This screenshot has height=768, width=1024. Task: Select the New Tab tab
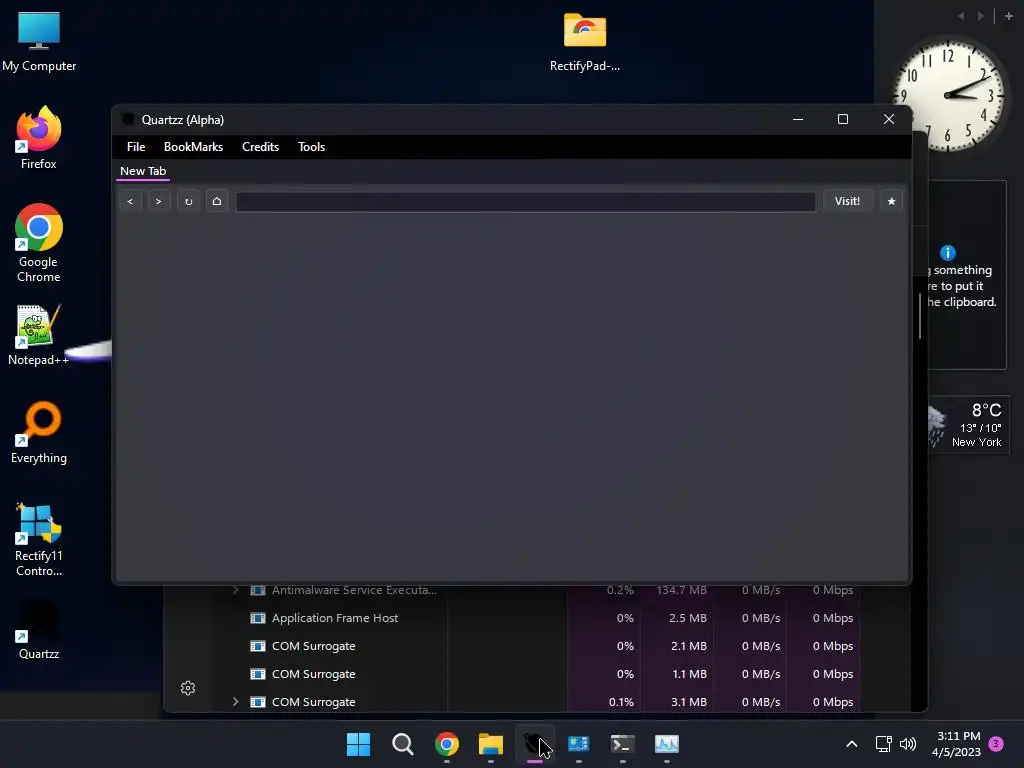(143, 171)
